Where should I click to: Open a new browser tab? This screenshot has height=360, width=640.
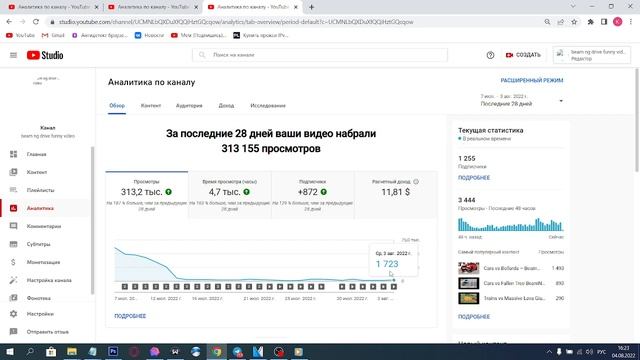click(311, 7)
